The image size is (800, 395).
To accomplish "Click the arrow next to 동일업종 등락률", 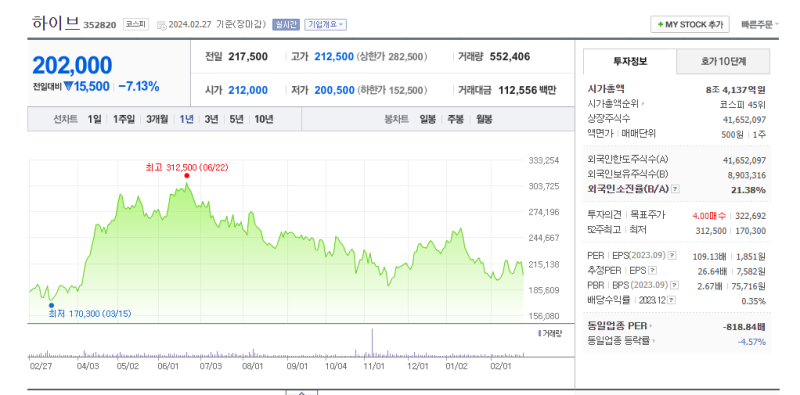I will (x=655, y=340).
